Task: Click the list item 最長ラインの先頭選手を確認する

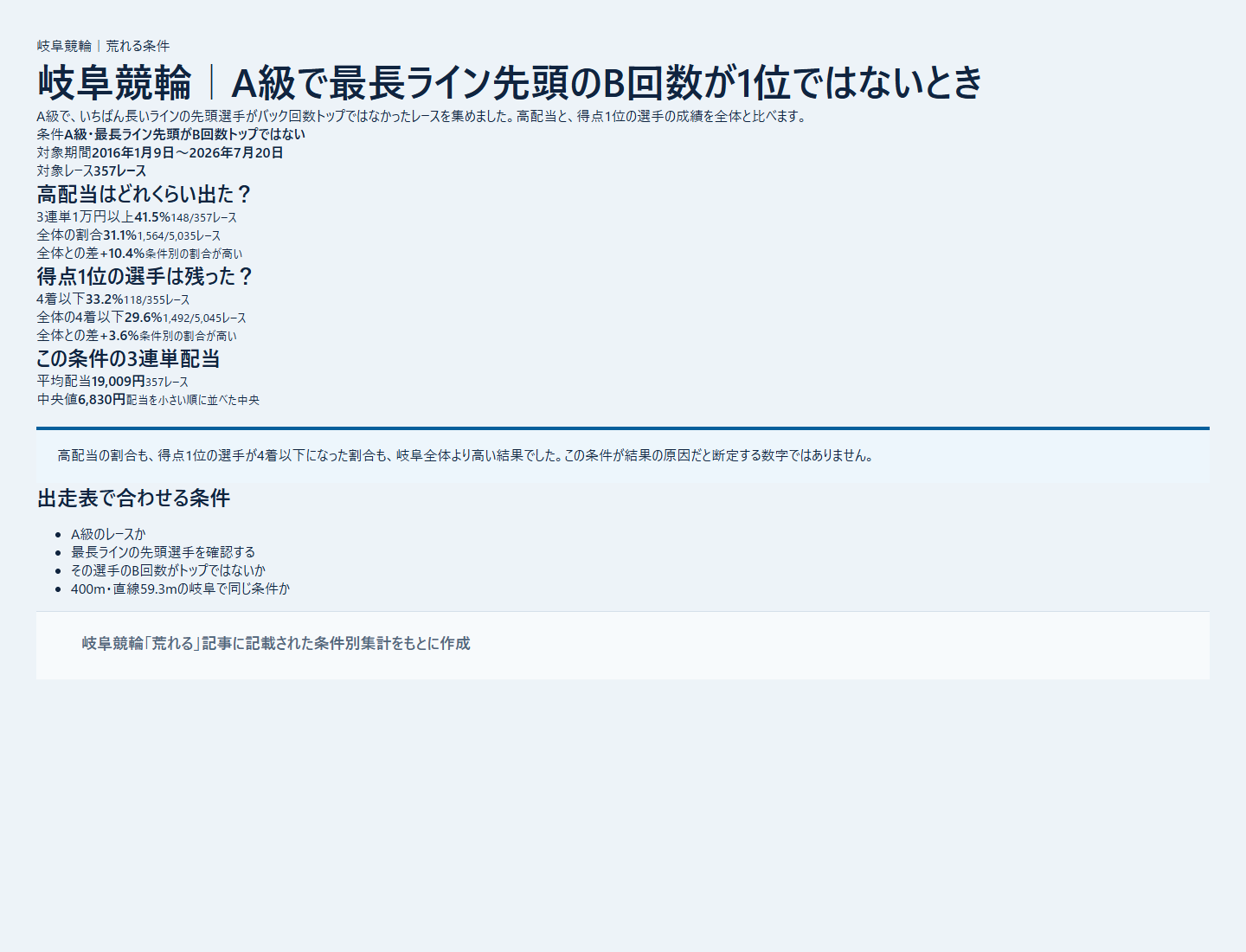Action: point(163,552)
